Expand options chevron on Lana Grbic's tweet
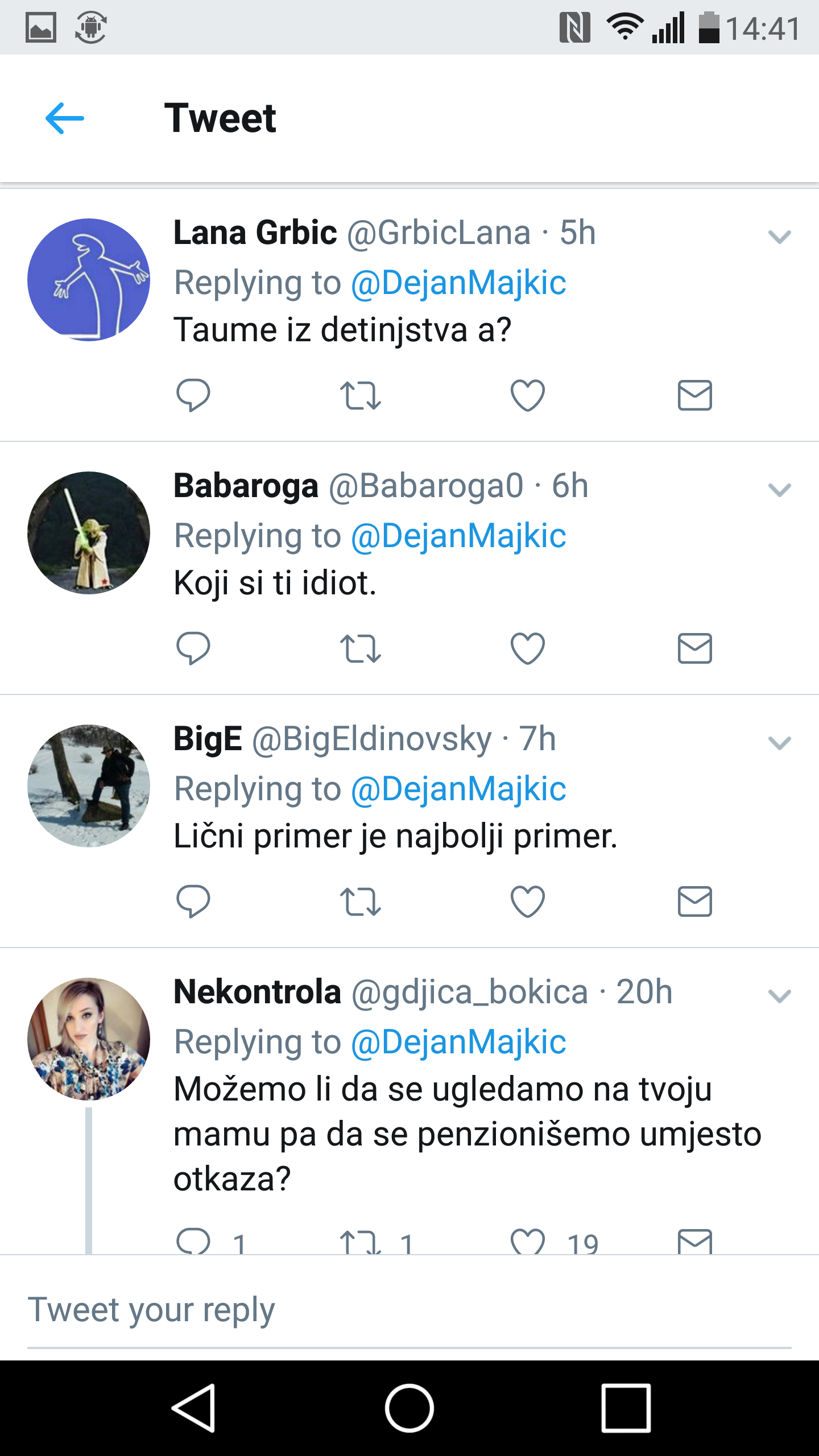The image size is (819, 1456). coord(779,237)
